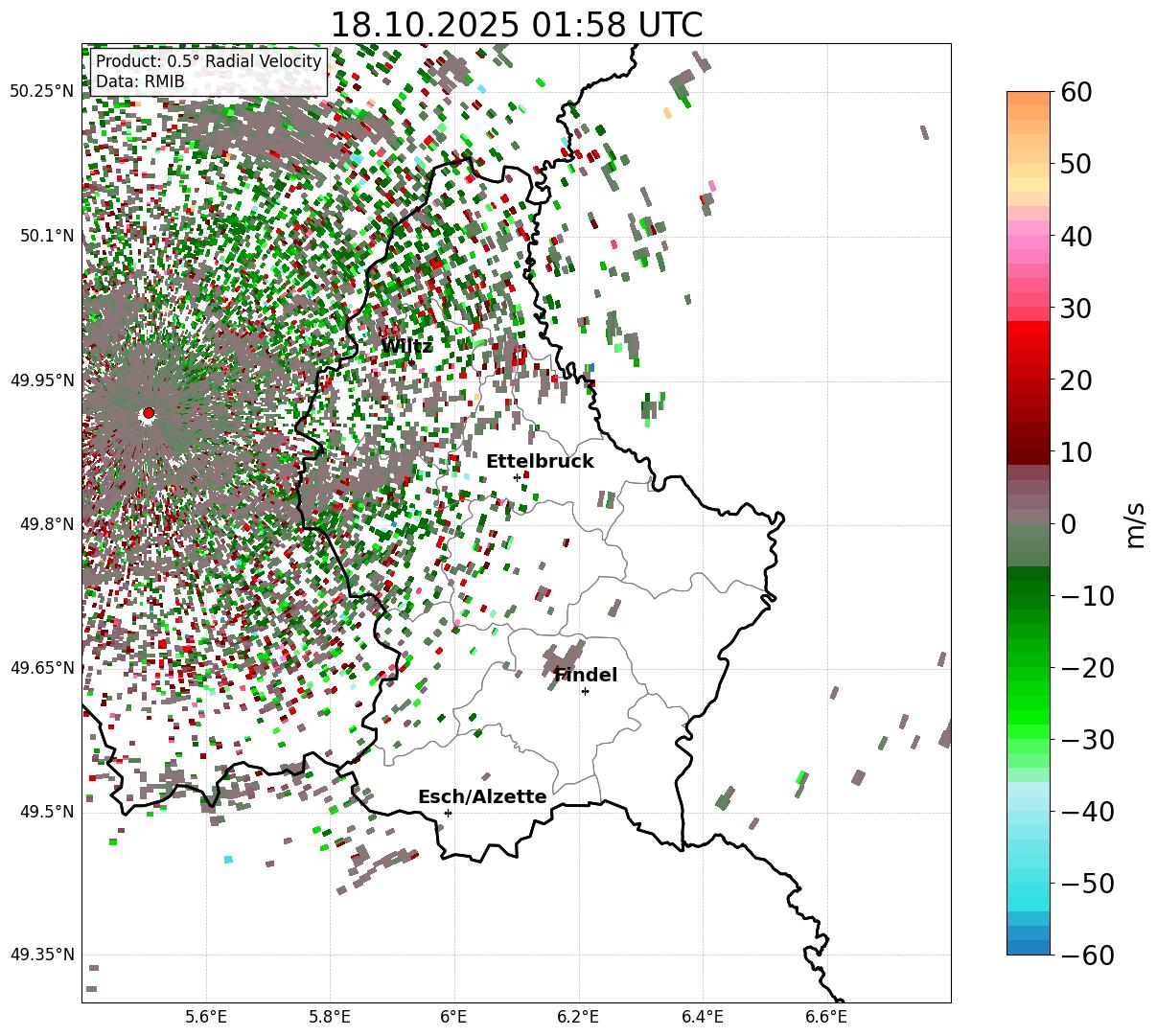Select the Esch/Alzette city label
Image resolution: width=1157 pixels, height=1036 pixels.
[x=482, y=797]
